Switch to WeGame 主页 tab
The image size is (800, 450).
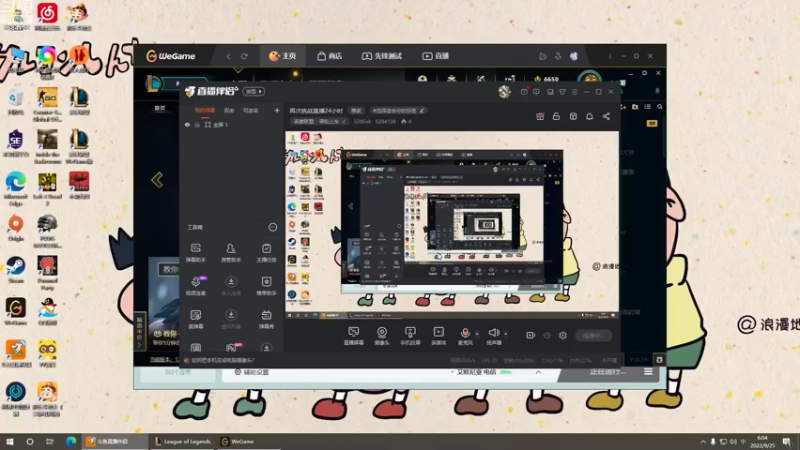(283, 56)
